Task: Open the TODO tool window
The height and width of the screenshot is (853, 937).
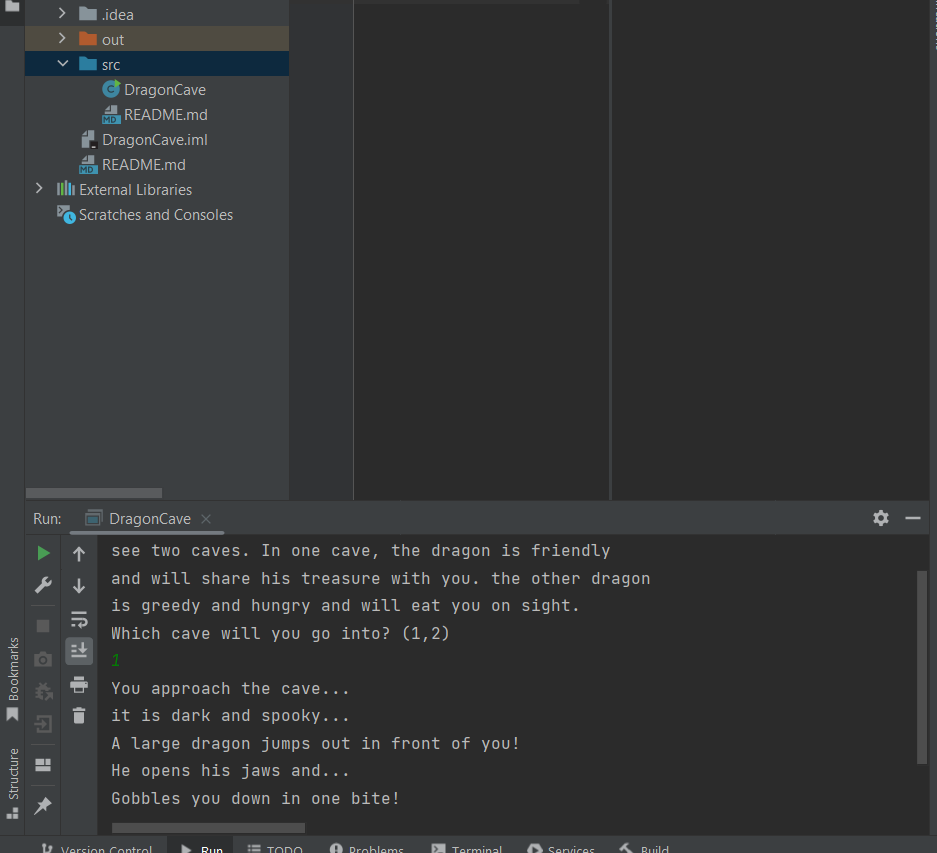Action: [x=275, y=848]
